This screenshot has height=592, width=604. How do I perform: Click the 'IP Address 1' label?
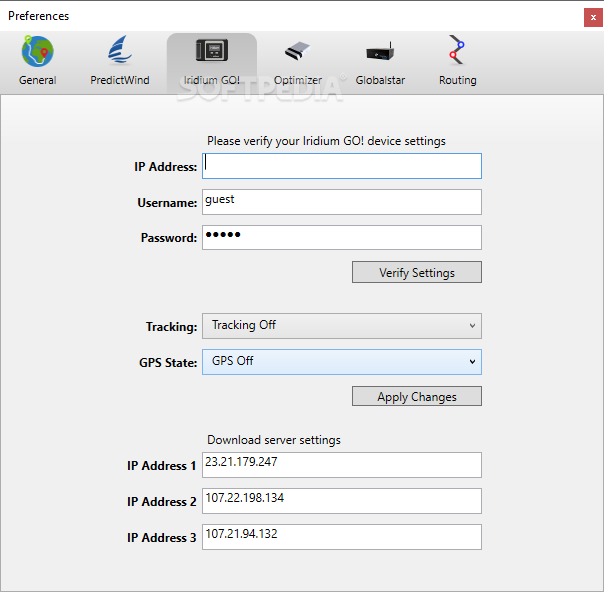(161, 466)
